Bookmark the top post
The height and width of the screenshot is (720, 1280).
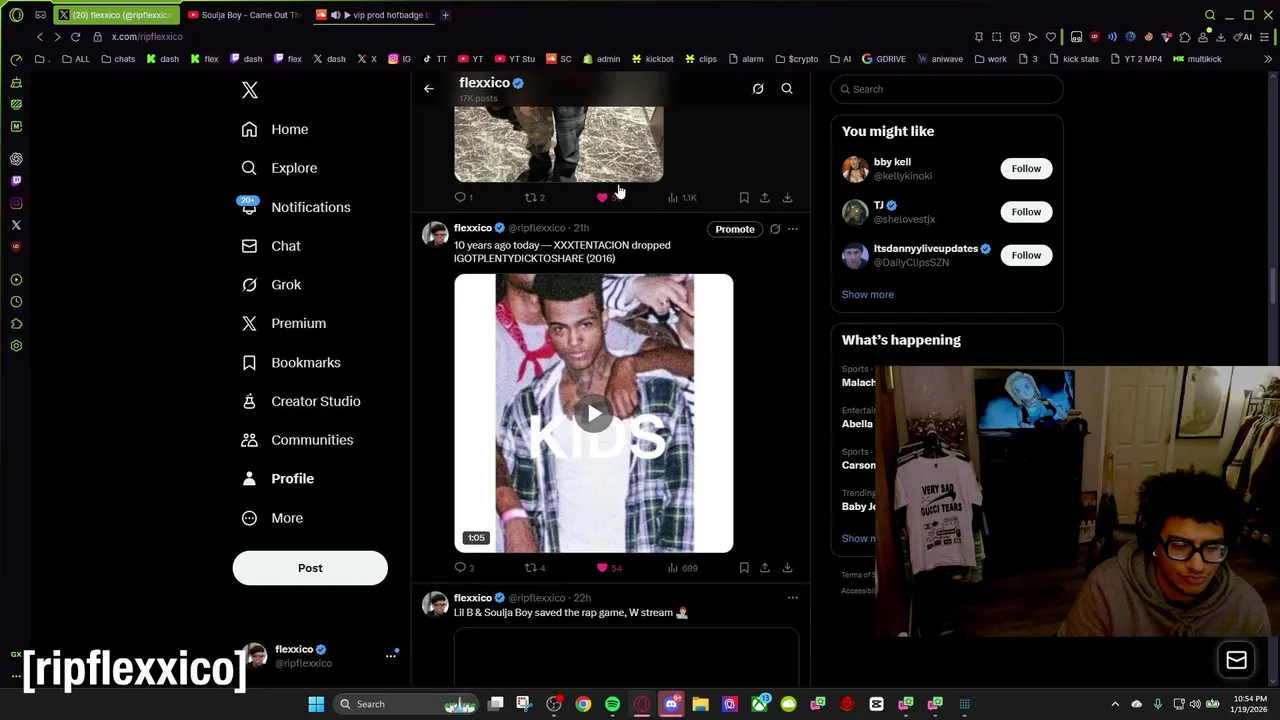pos(744,198)
